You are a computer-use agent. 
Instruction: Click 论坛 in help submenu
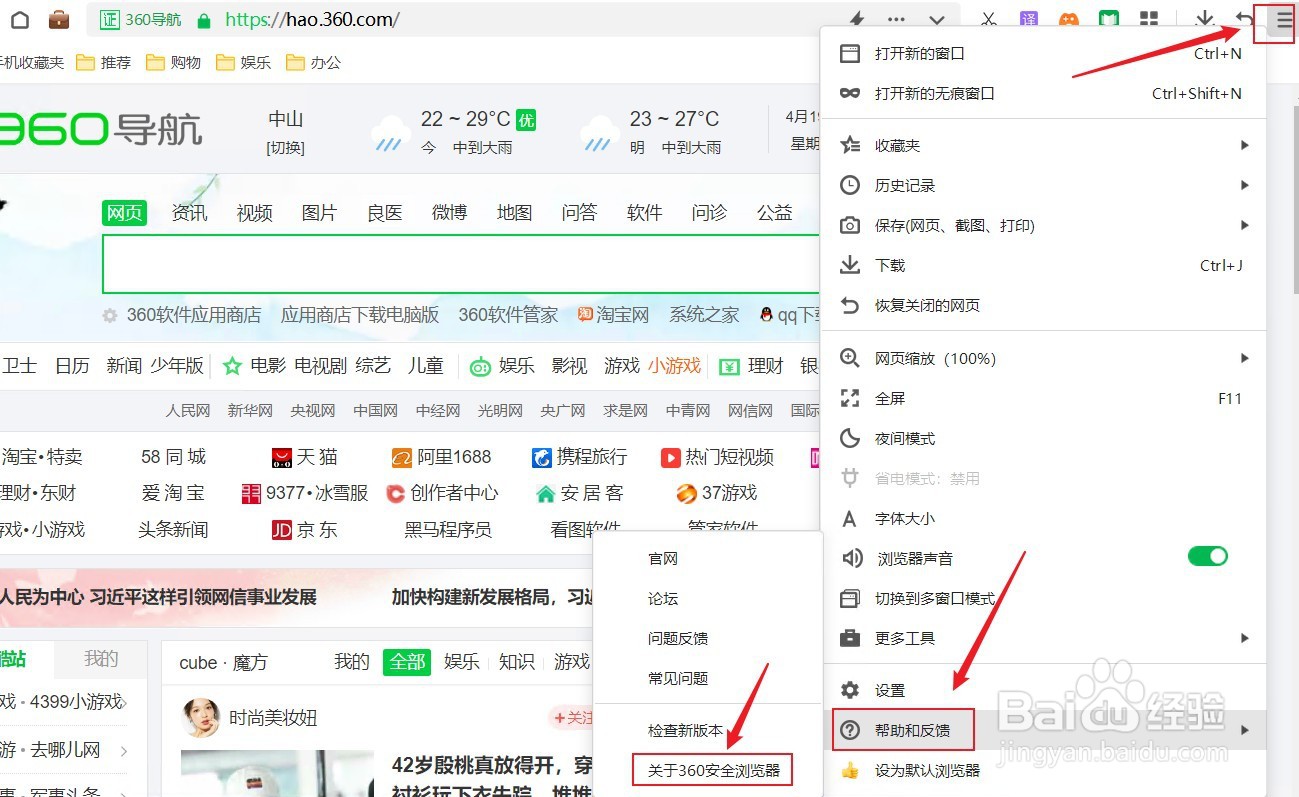tap(708, 598)
